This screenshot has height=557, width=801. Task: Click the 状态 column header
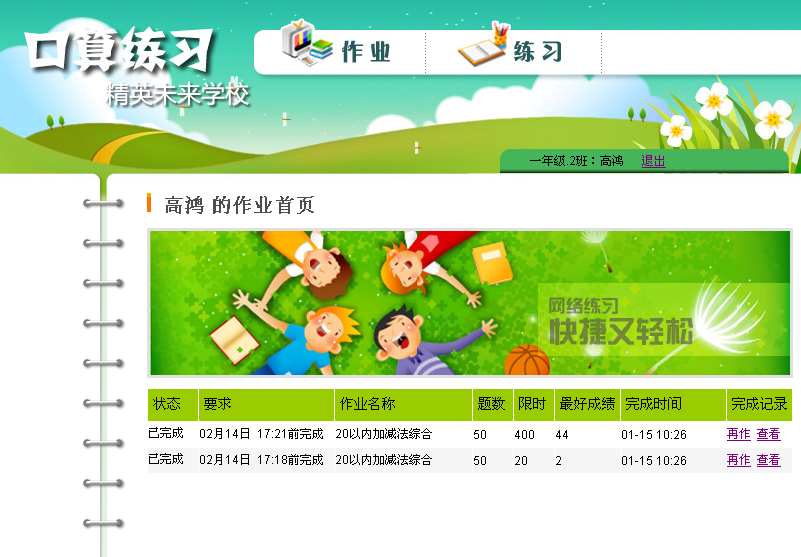click(x=167, y=405)
